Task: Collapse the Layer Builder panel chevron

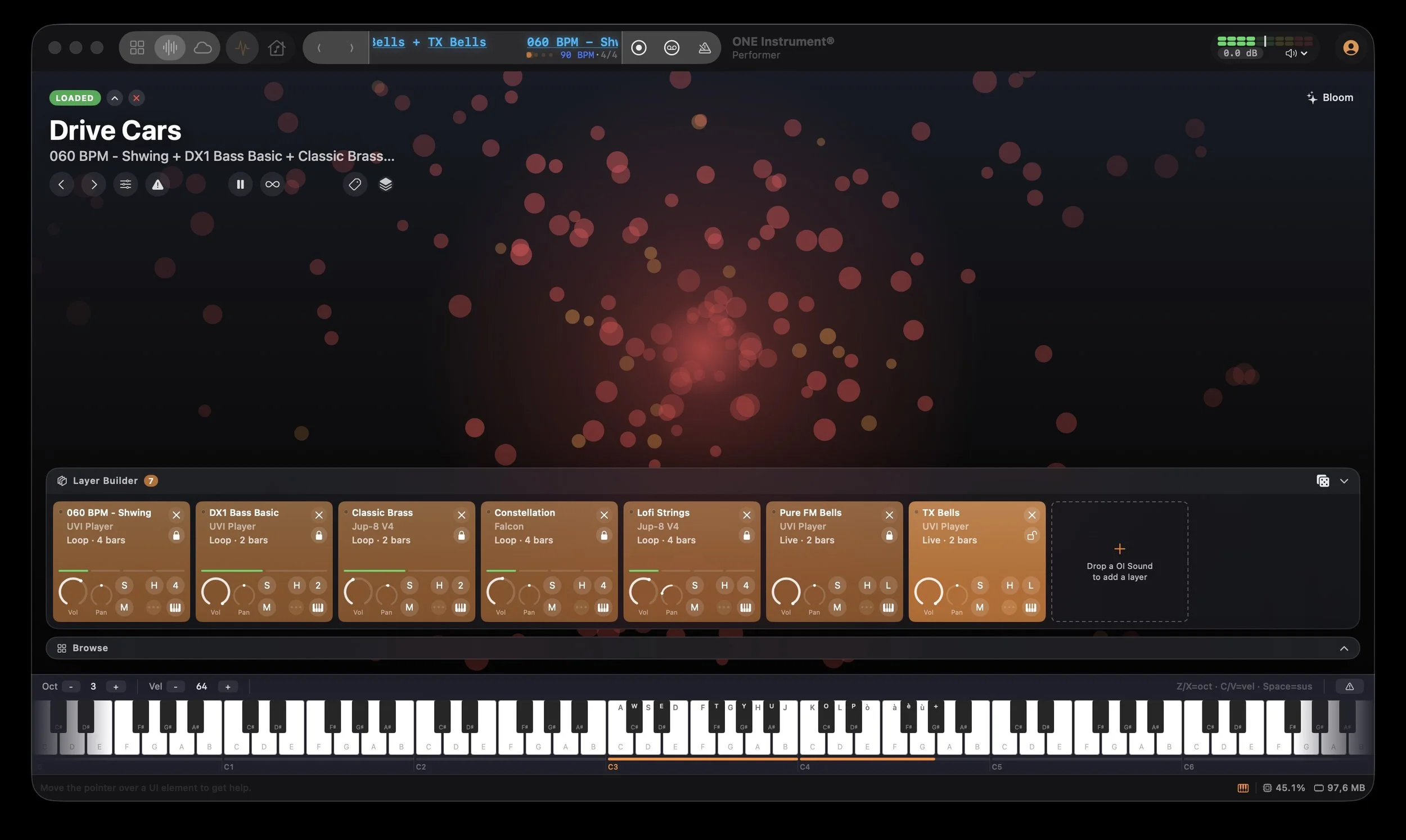Action: coord(1344,481)
